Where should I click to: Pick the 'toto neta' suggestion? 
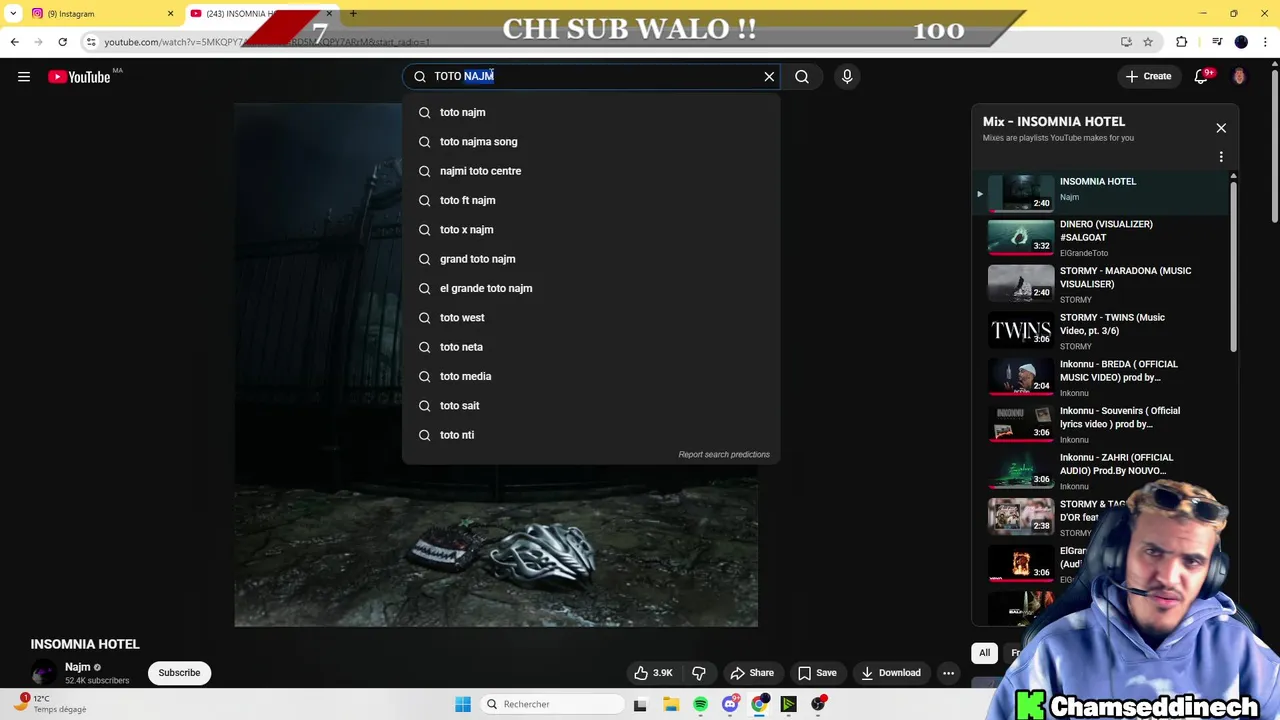[590, 347]
